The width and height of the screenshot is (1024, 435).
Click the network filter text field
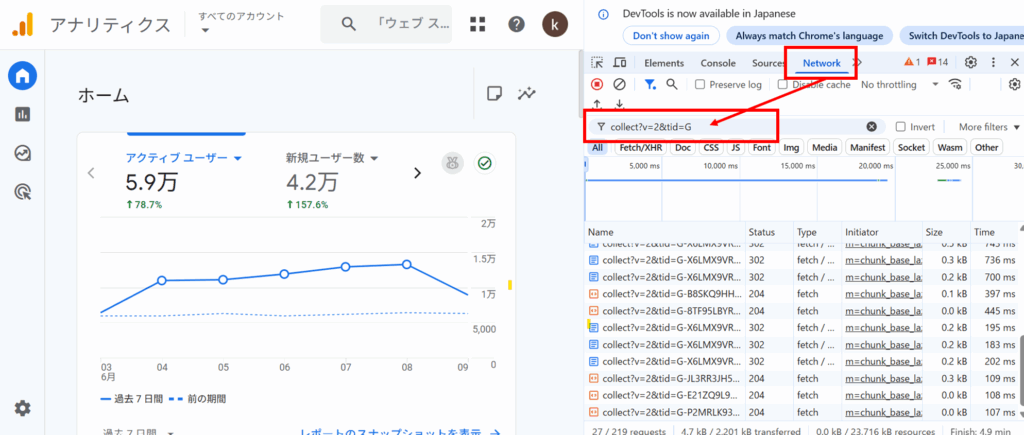[737, 127]
